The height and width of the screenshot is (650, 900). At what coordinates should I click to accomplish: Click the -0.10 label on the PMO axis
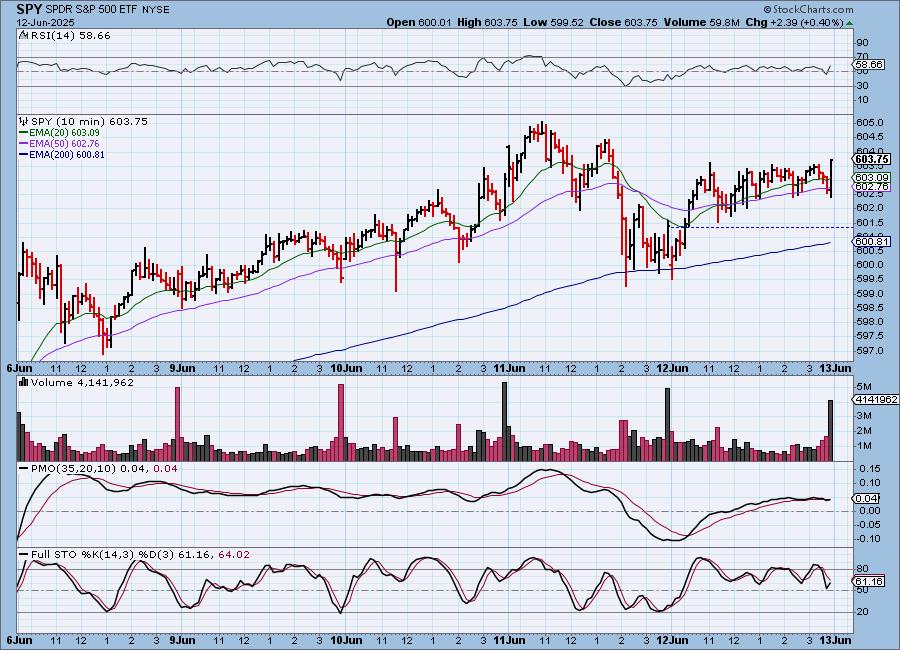(x=868, y=539)
